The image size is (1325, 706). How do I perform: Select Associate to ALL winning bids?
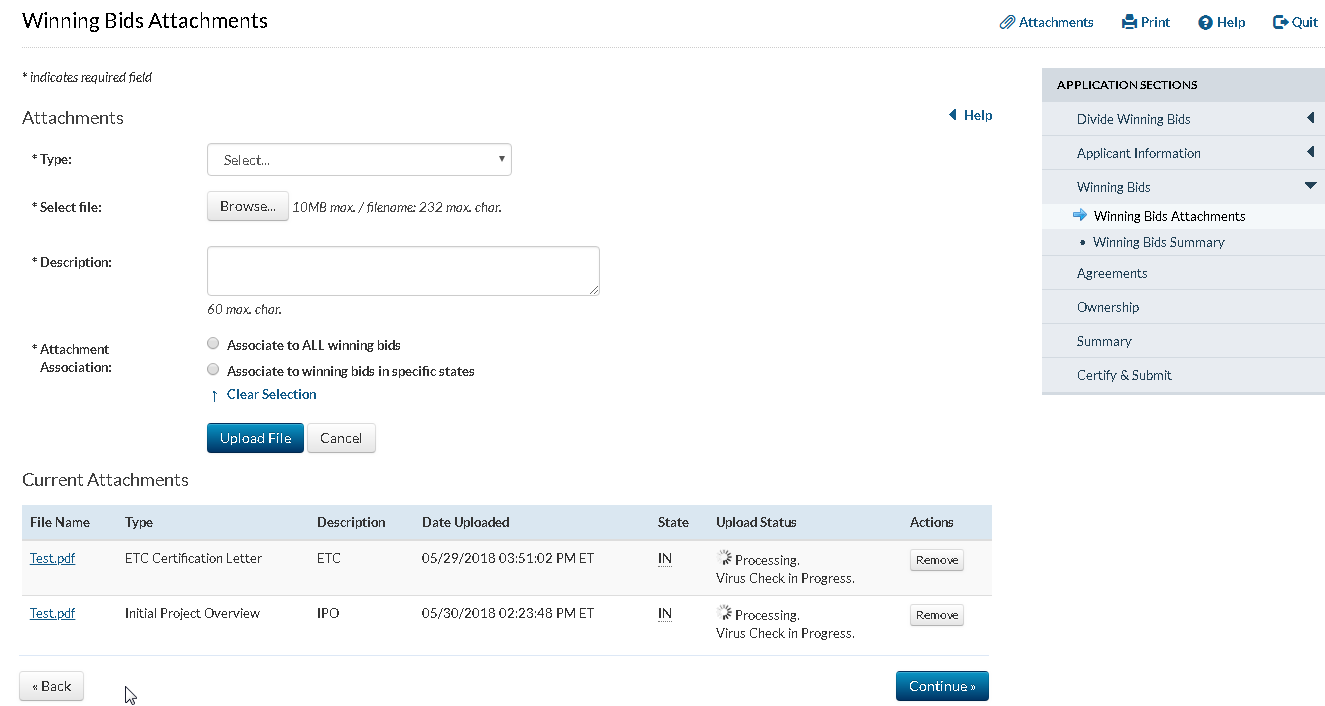pos(213,344)
